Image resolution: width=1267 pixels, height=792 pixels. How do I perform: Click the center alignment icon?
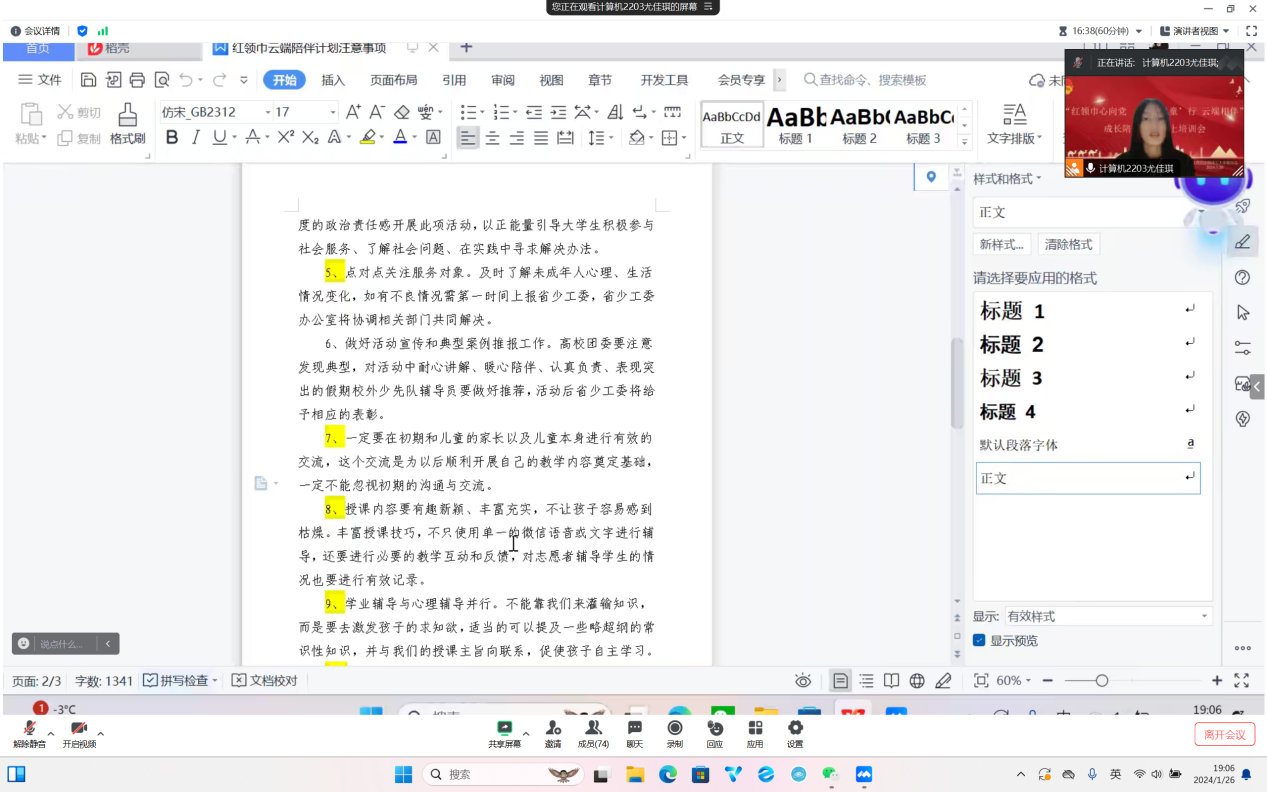point(492,138)
